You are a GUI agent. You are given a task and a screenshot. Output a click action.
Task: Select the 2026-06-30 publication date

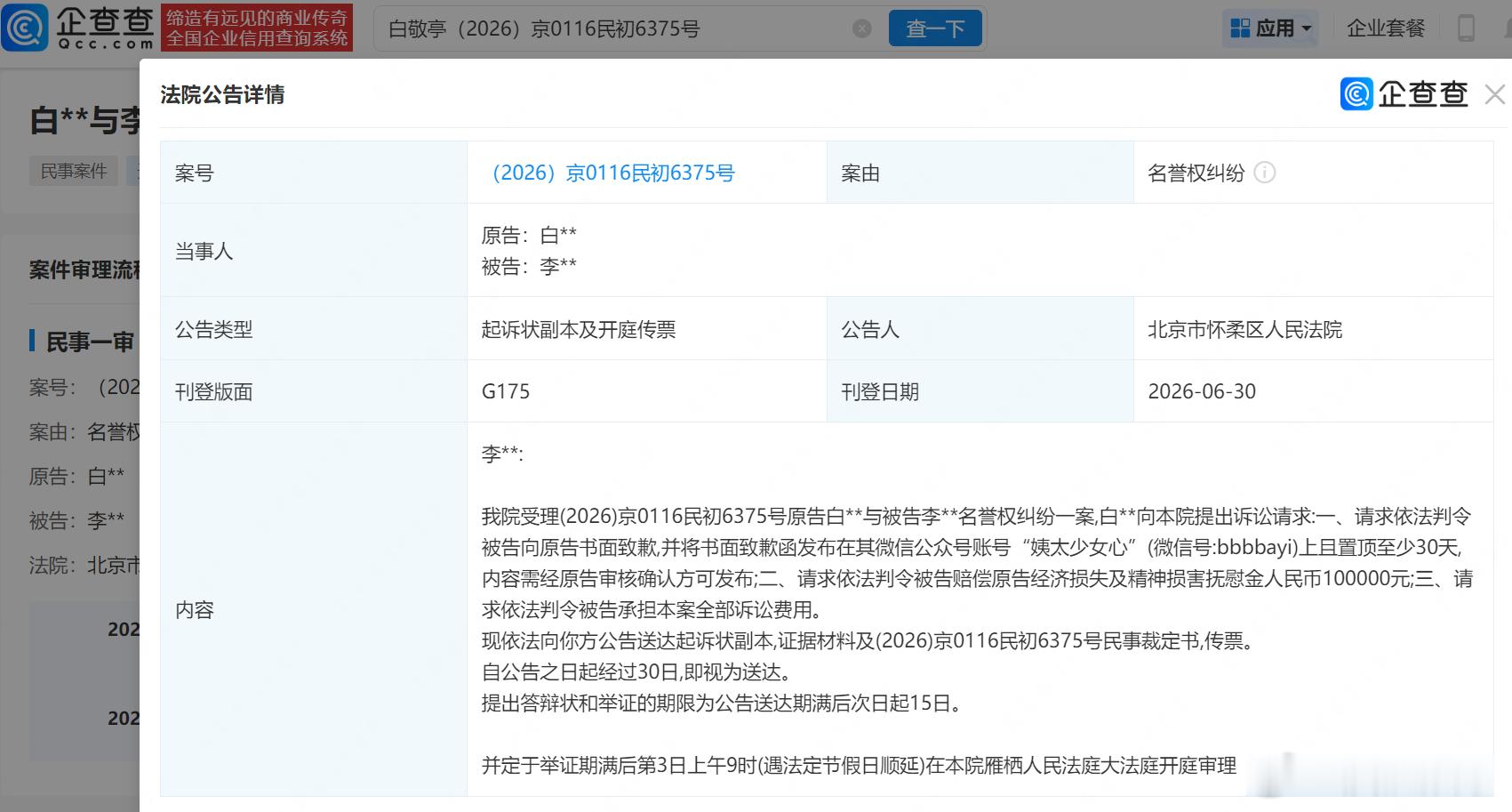tap(1202, 391)
